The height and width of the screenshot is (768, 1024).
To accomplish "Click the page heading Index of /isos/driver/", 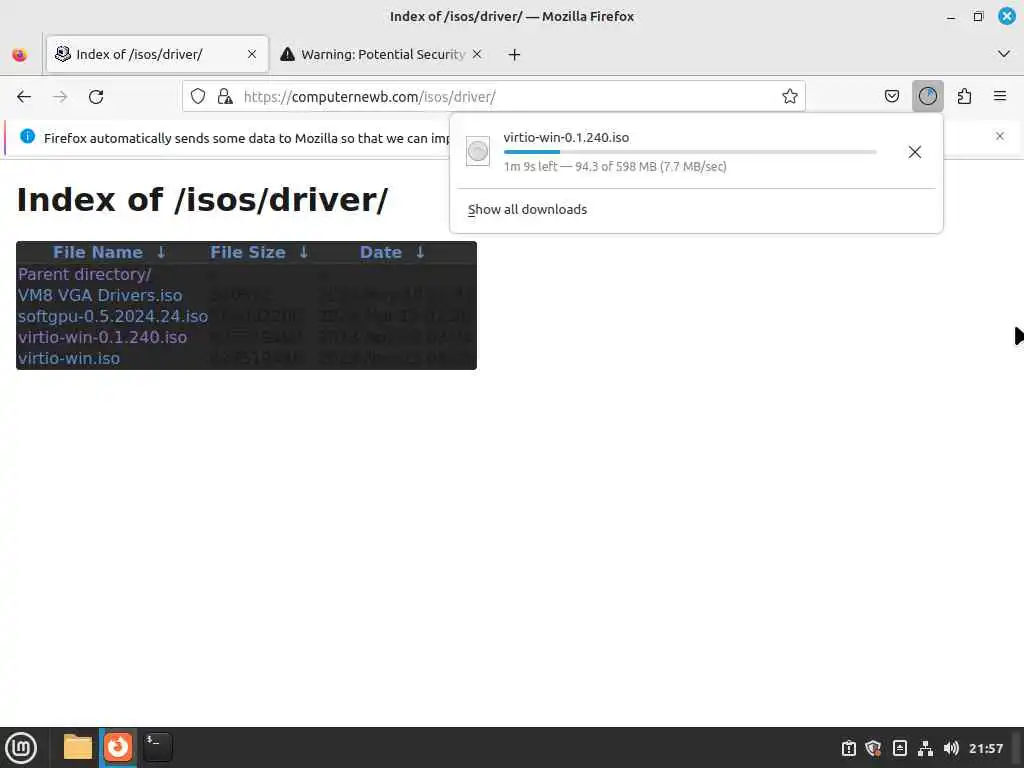I will pos(202,200).
